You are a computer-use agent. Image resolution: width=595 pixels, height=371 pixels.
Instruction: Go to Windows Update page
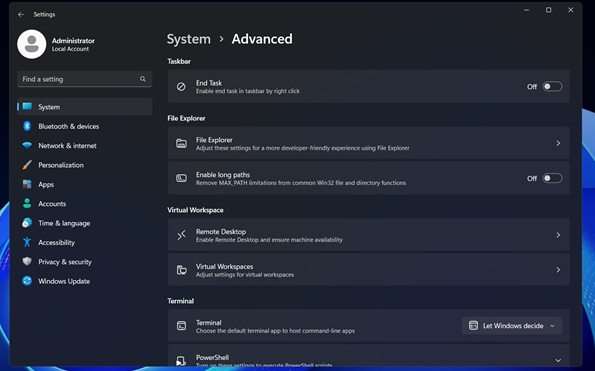85,281
